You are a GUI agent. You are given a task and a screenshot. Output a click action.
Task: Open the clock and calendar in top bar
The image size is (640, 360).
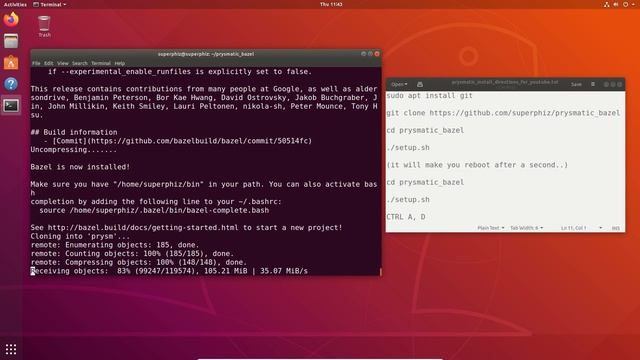tap(331, 4)
